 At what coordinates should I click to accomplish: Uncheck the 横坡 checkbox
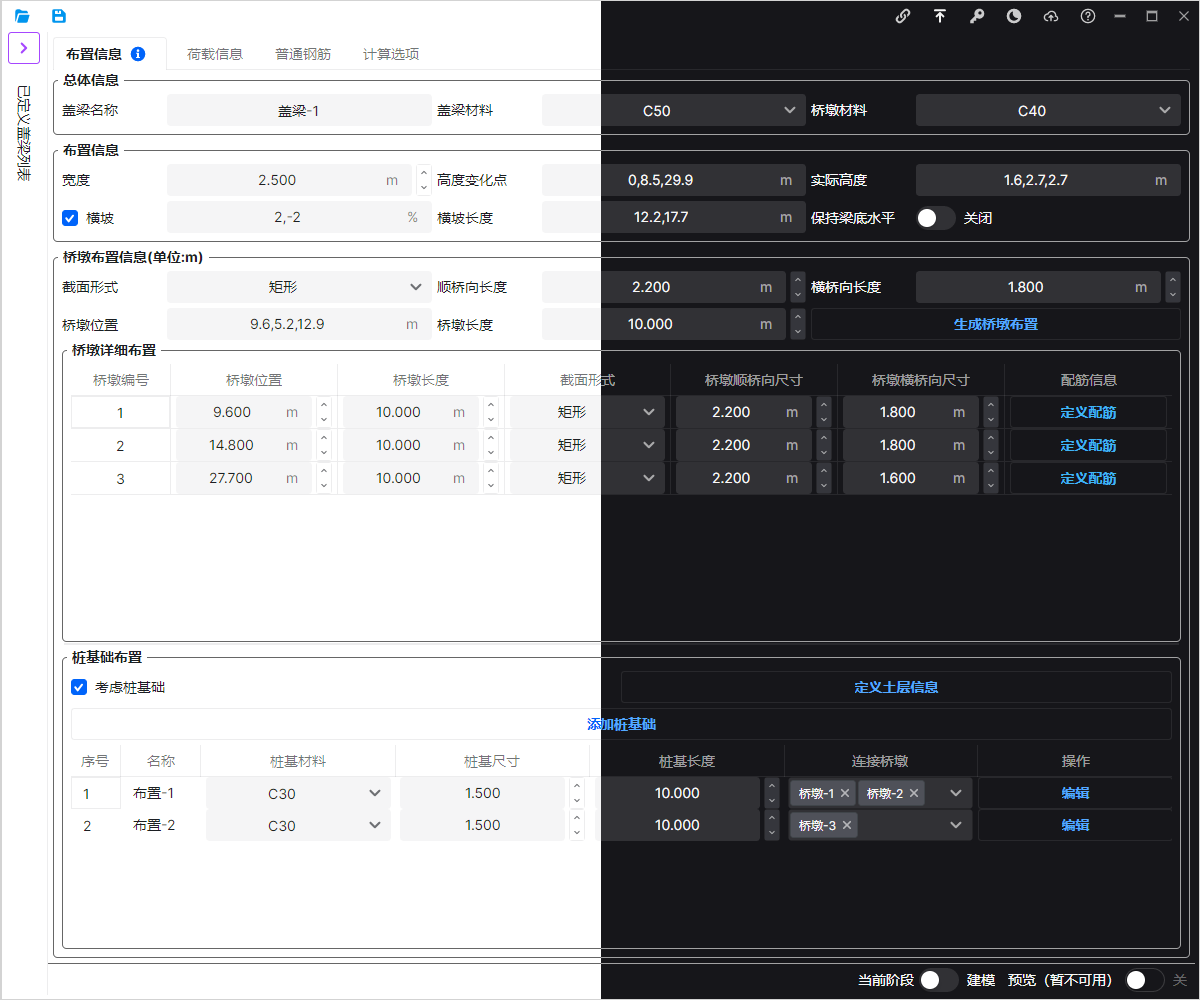click(x=70, y=217)
